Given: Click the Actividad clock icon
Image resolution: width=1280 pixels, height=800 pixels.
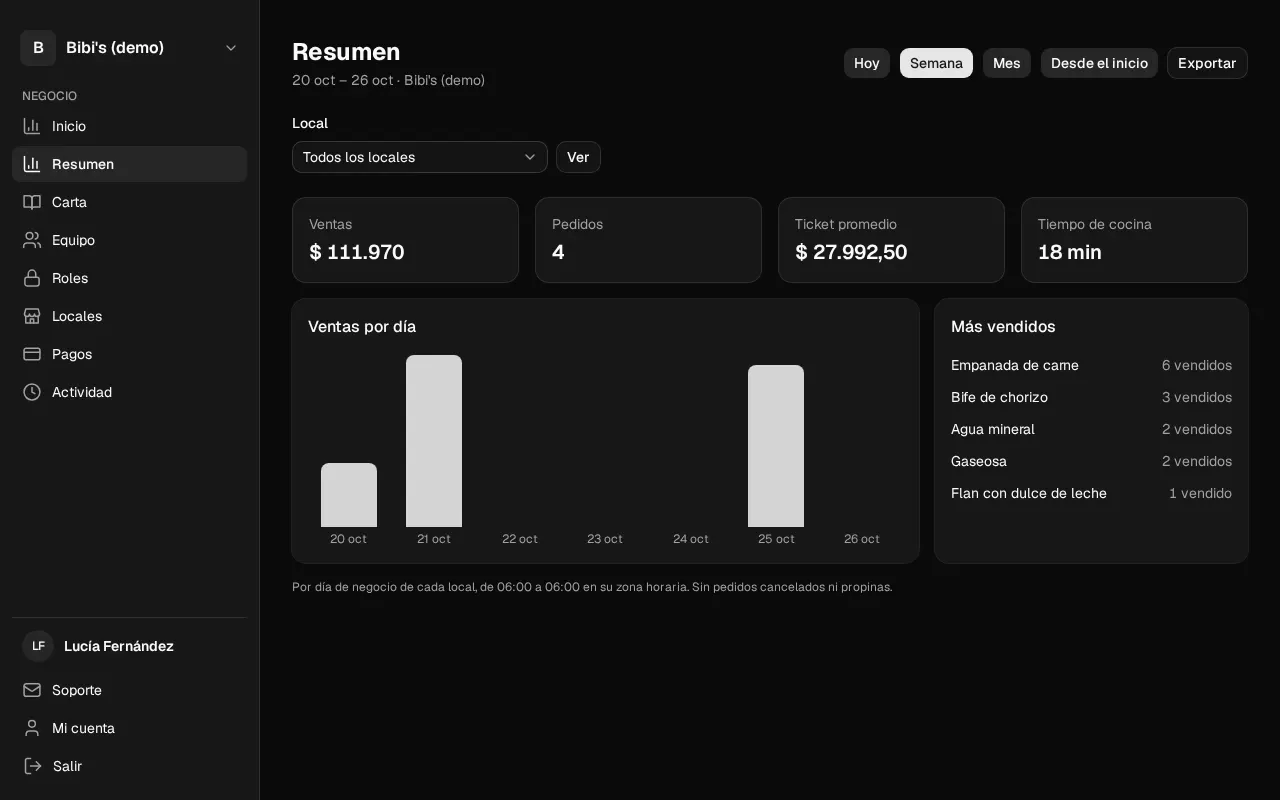Looking at the screenshot, I should click(x=32, y=392).
